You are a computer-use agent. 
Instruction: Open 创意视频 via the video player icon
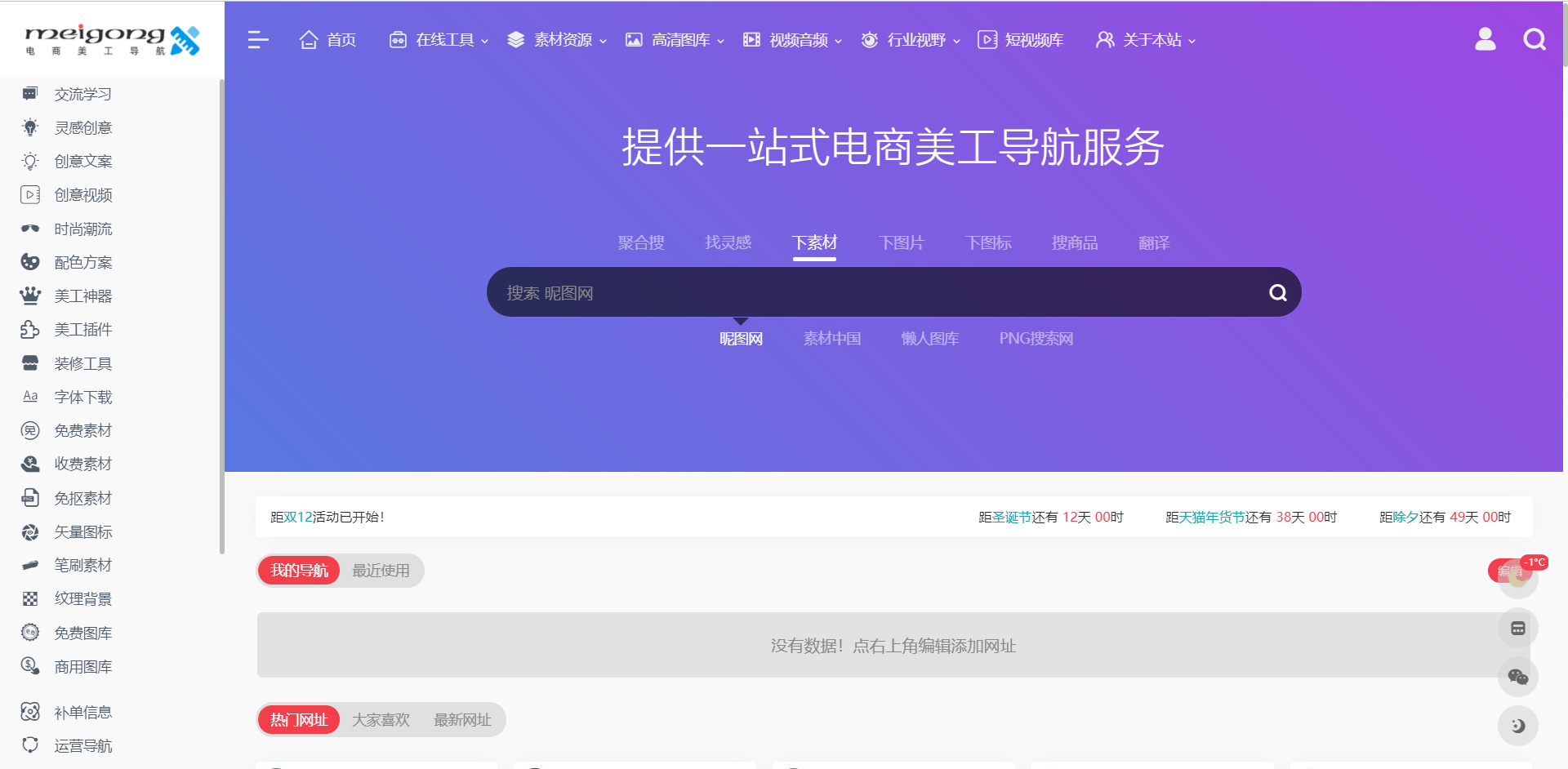click(30, 194)
